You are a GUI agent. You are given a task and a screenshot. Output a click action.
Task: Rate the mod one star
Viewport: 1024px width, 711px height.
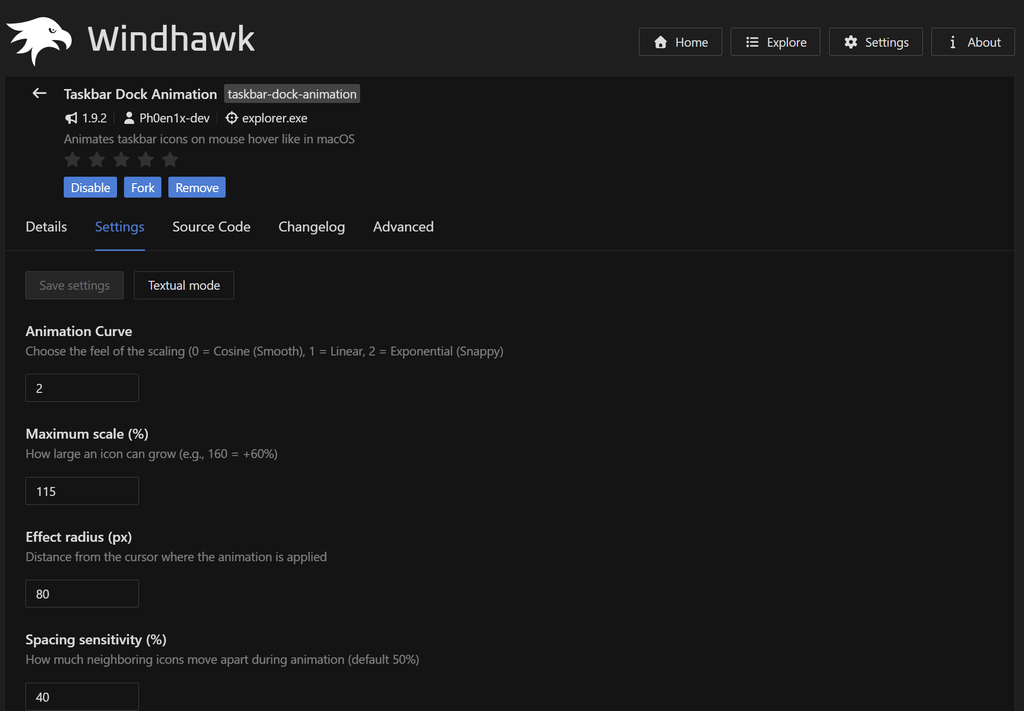coord(72,159)
